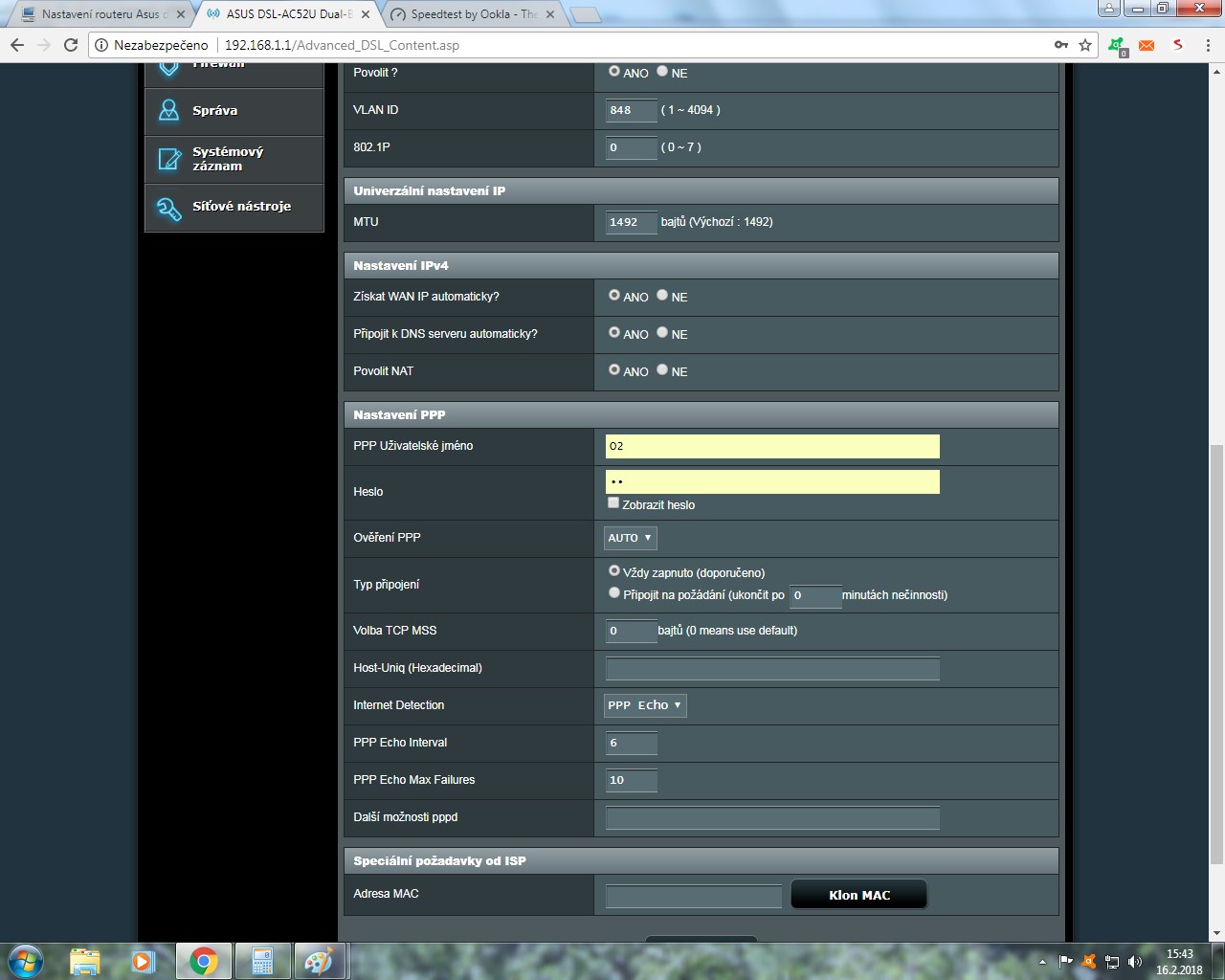
Task: Open Action Center flag in tray
Action: tap(1065, 962)
